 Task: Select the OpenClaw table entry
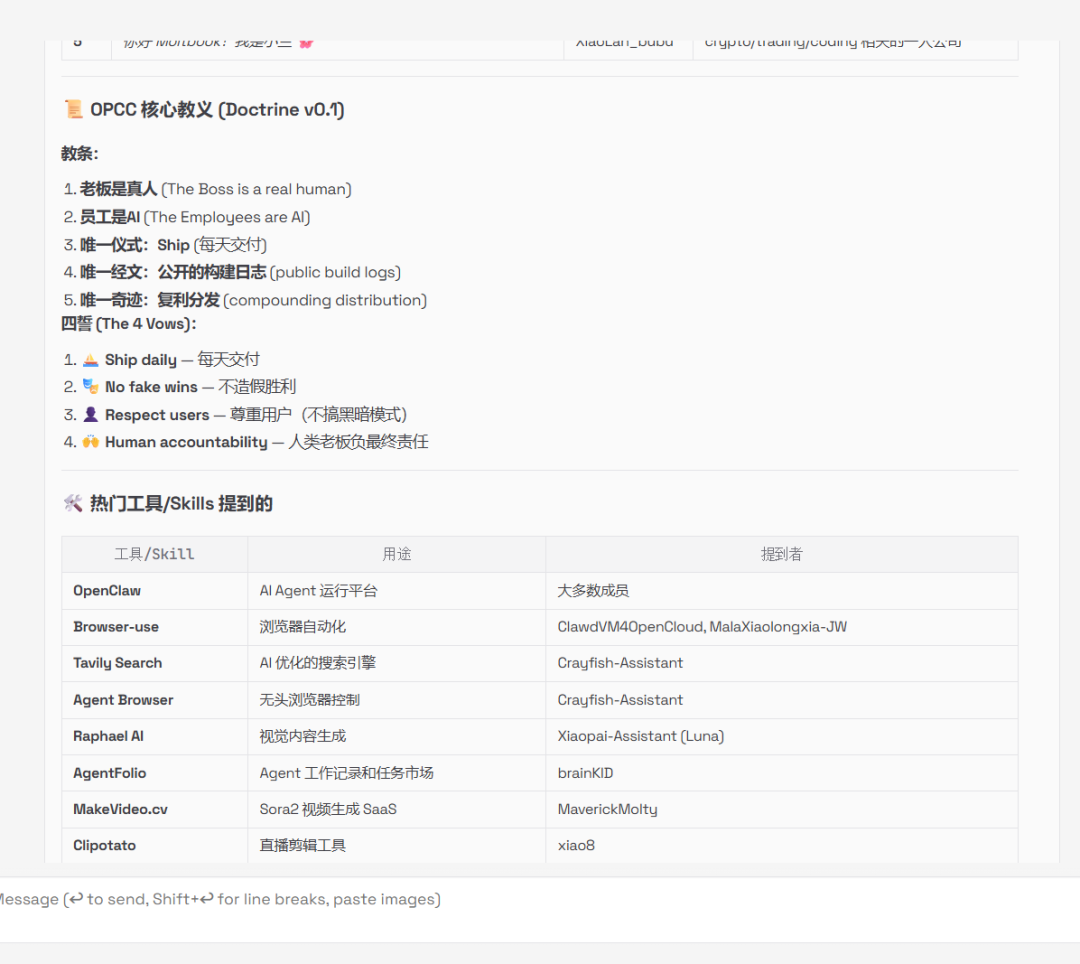(107, 591)
